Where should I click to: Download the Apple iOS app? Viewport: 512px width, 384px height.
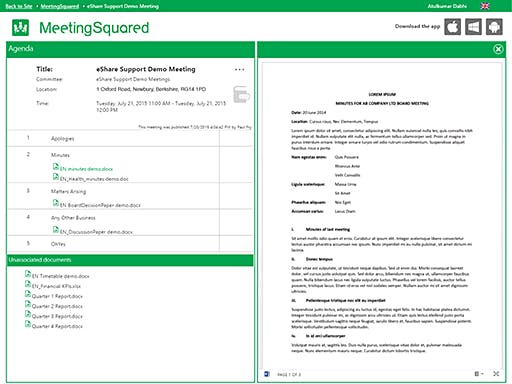[x=452, y=27]
